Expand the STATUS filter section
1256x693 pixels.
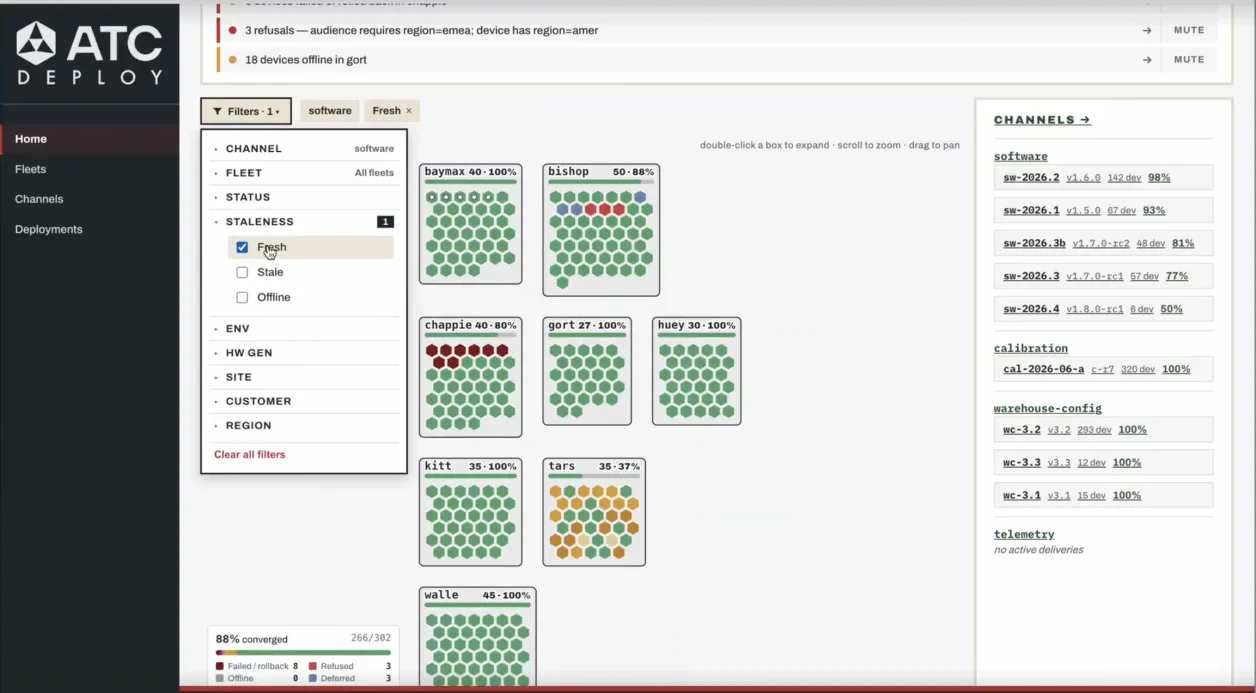click(304, 197)
